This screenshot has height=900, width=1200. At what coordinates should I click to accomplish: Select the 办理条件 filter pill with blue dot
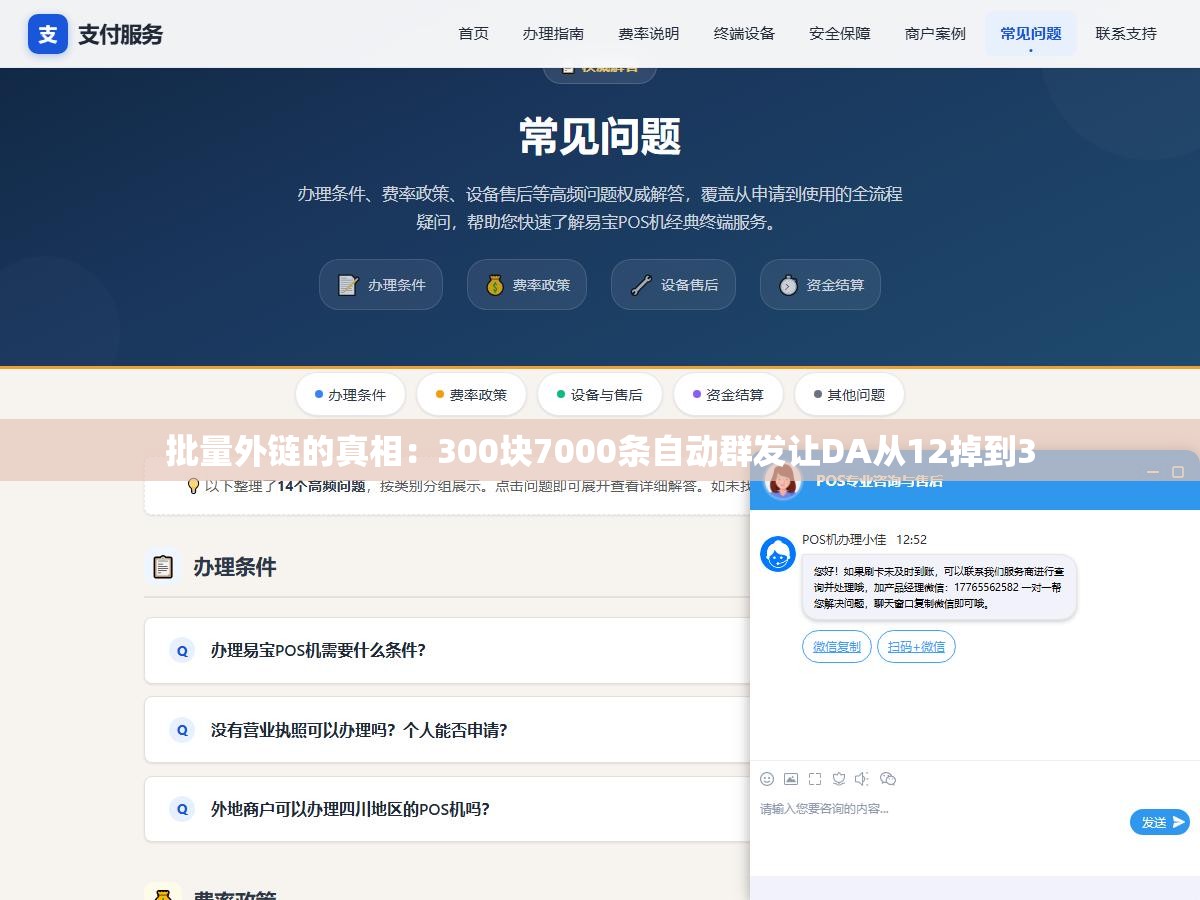pos(350,395)
